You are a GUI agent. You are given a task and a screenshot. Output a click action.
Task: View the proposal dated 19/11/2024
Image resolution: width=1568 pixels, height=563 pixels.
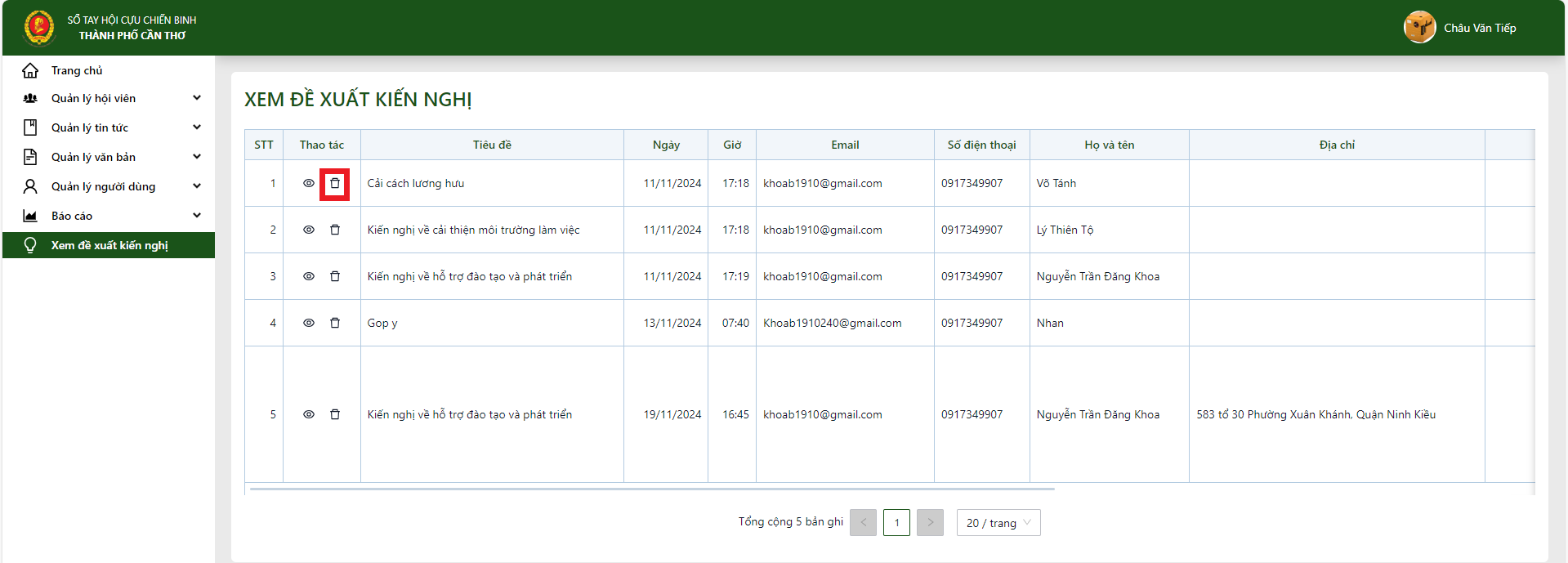309,414
